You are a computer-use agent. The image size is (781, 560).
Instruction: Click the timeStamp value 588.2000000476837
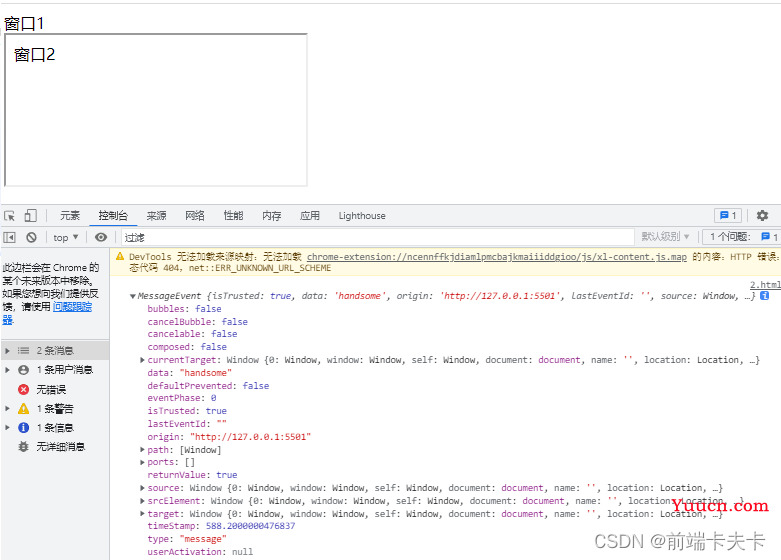250,526
